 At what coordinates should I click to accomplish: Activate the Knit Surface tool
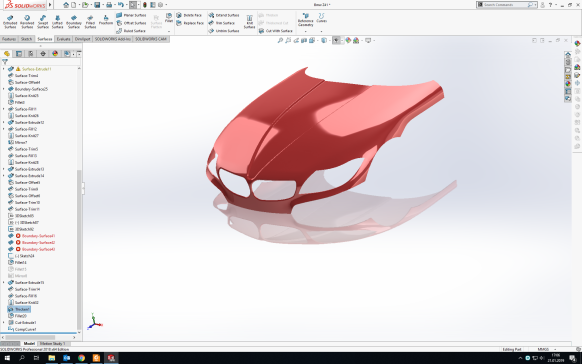pyautogui.click(x=249, y=22)
